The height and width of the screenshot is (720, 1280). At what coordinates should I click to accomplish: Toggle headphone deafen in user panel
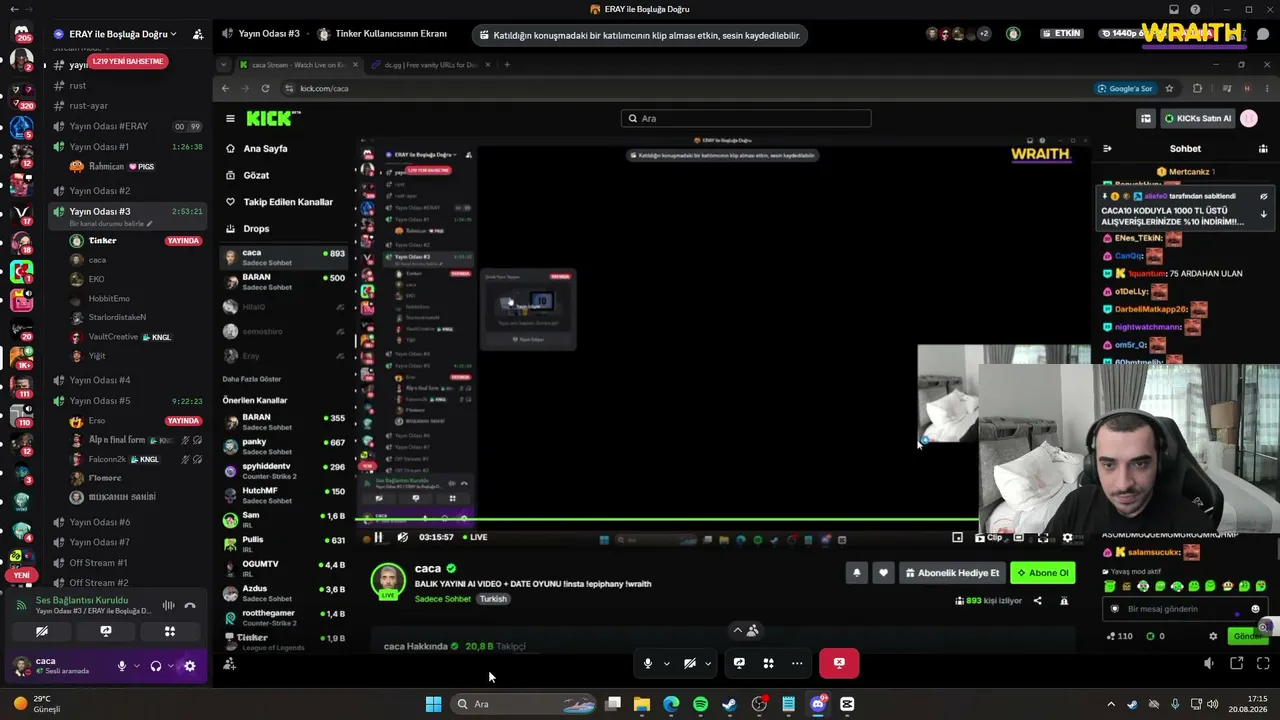(x=155, y=666)
